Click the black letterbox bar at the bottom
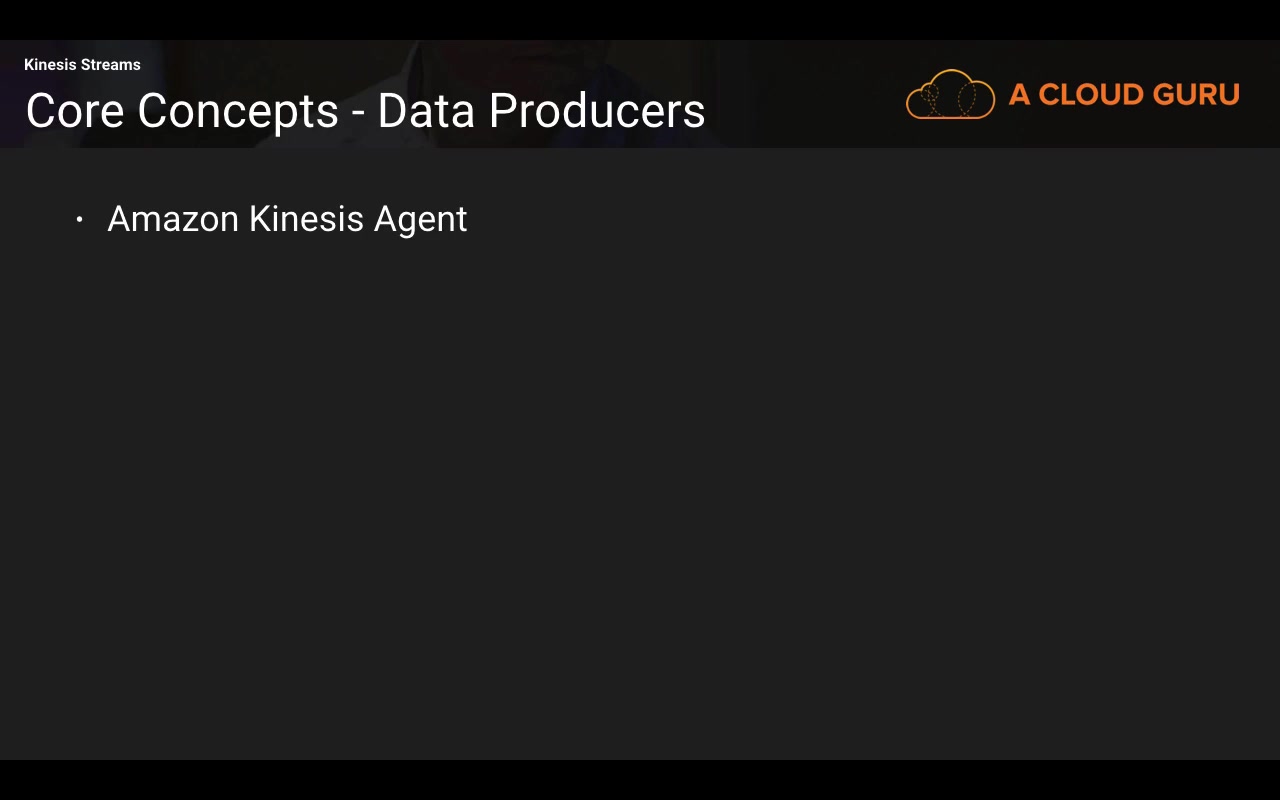The image size is (1280, 800). coord(640,780)
